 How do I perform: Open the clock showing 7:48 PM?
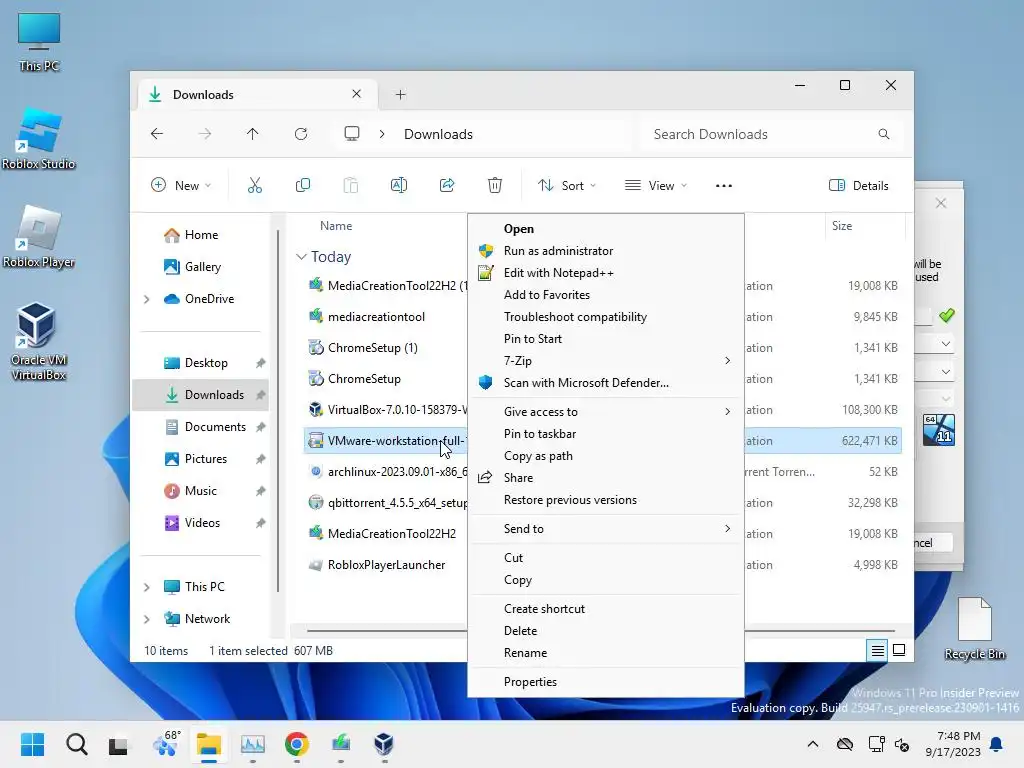coord(953,744)
